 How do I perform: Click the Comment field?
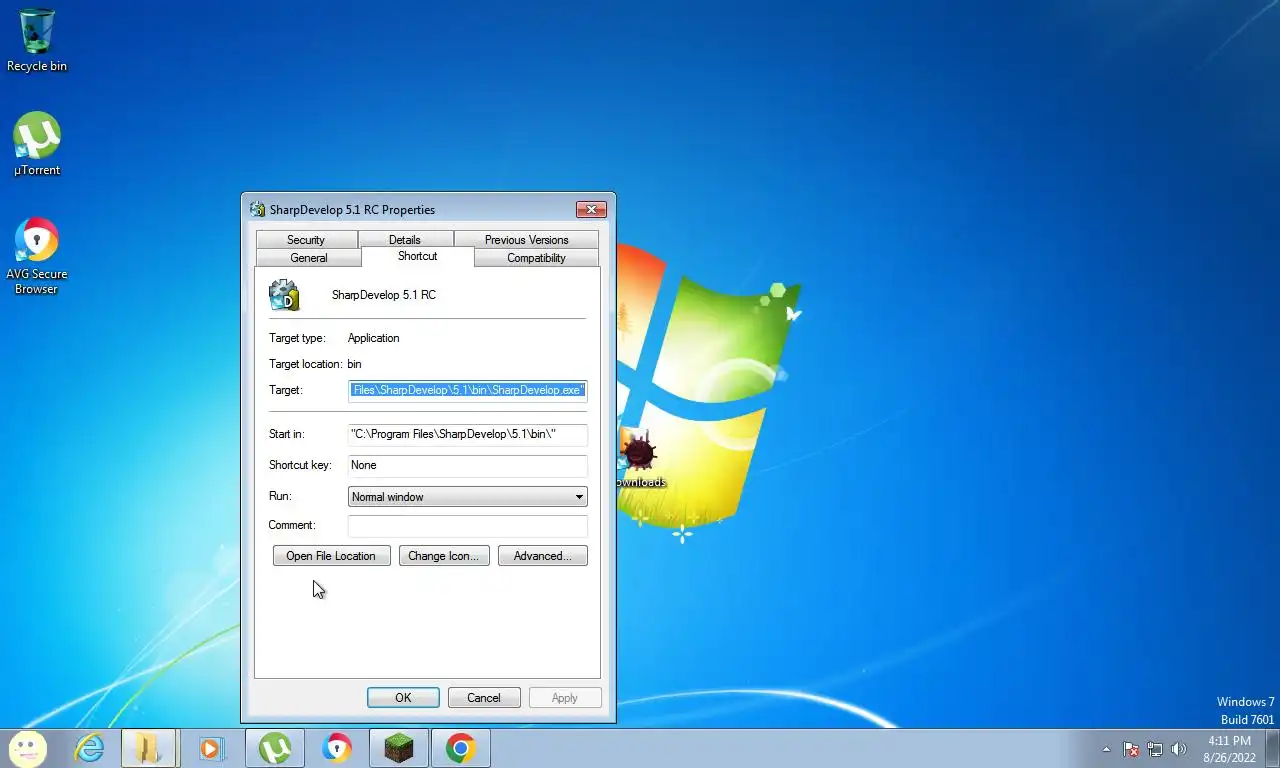[x=467, y=525]
